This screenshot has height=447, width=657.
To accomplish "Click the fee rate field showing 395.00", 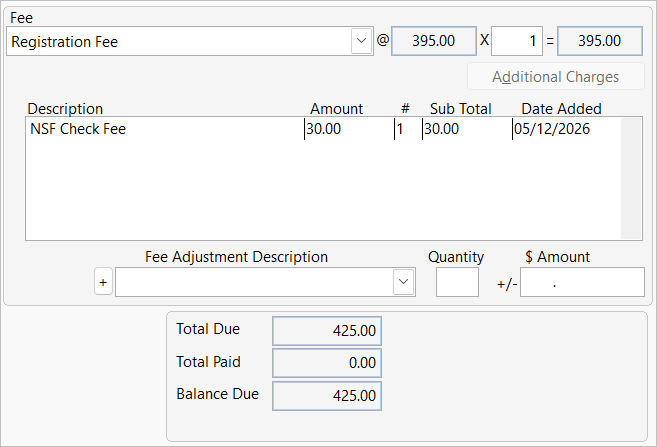I will pos(434,41).
